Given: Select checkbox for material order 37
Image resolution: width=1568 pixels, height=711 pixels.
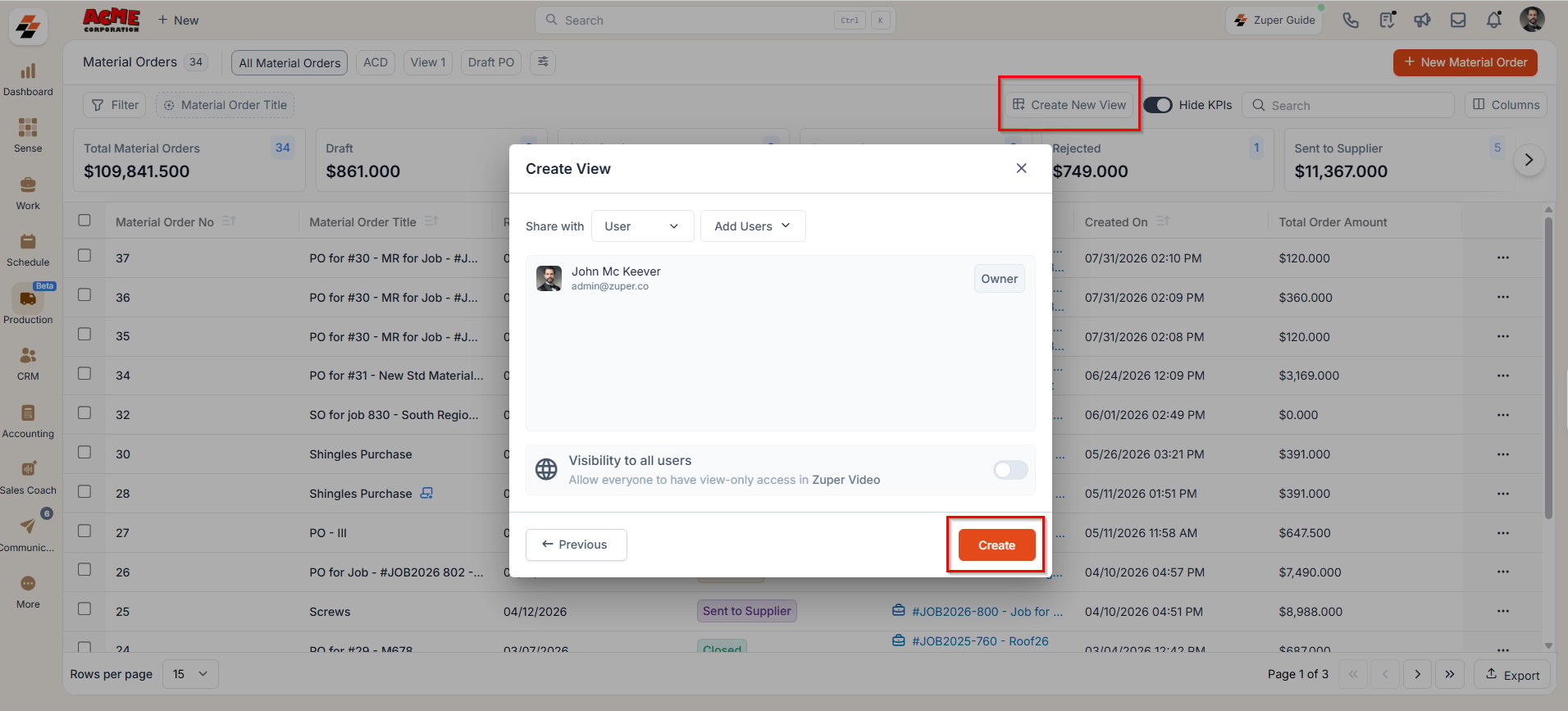Looking at the screenshot, I should 84,256.
